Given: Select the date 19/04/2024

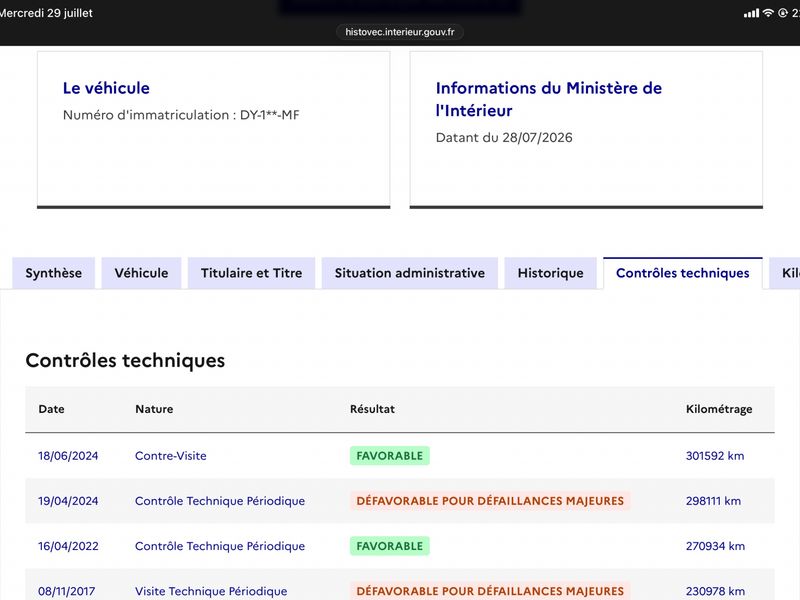Looking at the screenshot, I should point(68,501).
